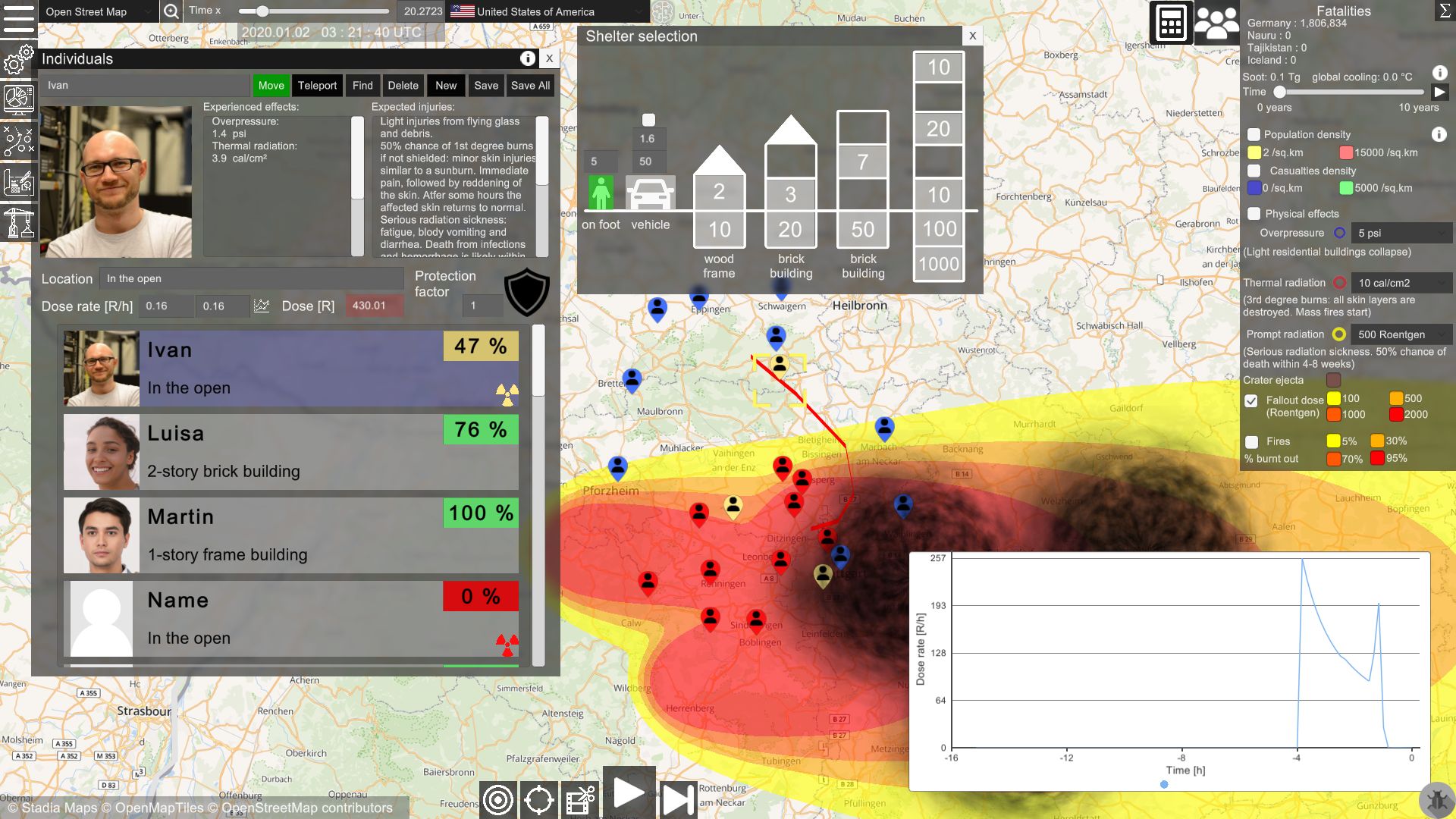Open the calculator tool icon
The image size is (1456, 819).
pyautogui.click(x=1171, y=23)
